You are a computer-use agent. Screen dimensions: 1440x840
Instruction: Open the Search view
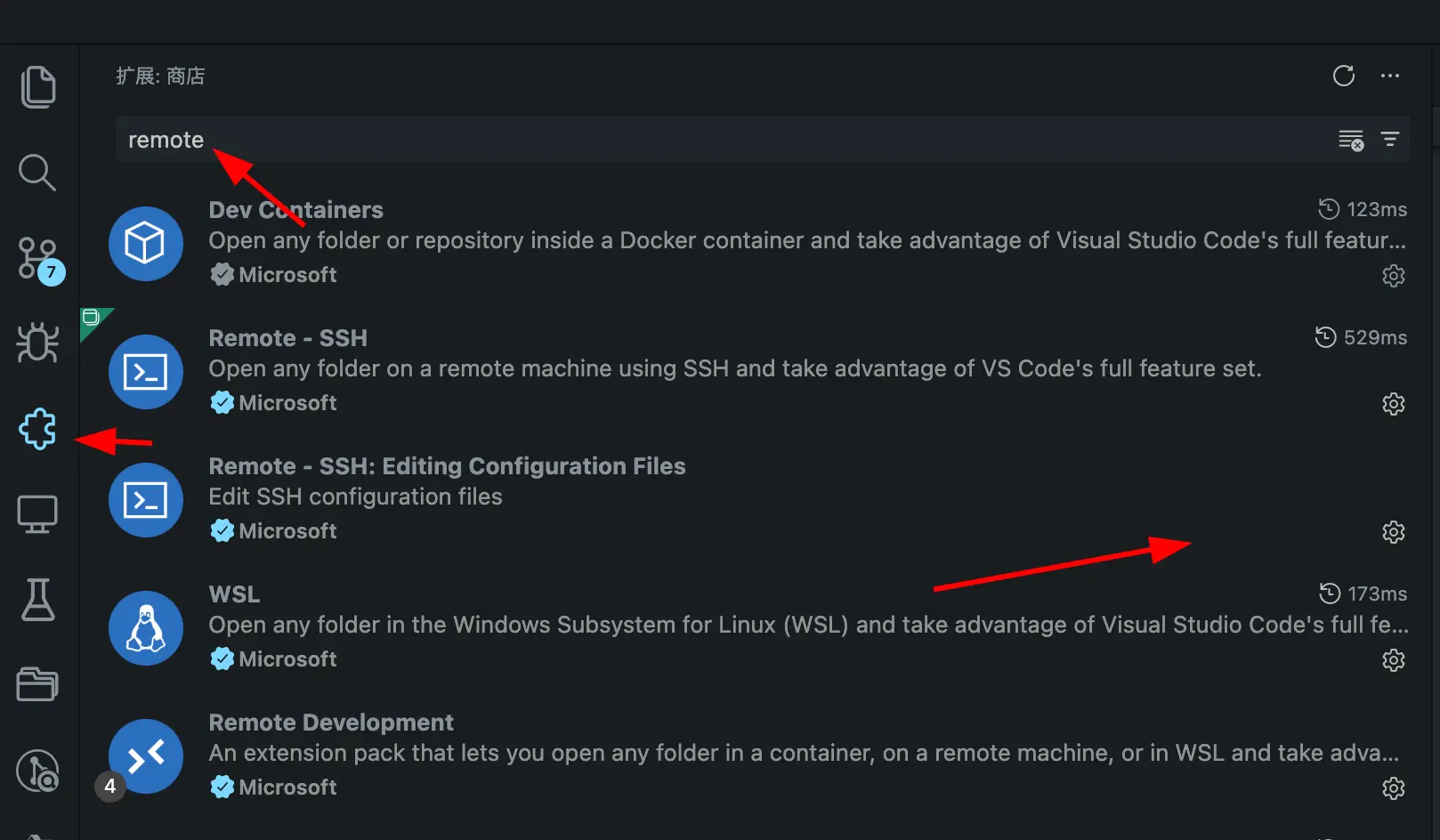(37, 172)
